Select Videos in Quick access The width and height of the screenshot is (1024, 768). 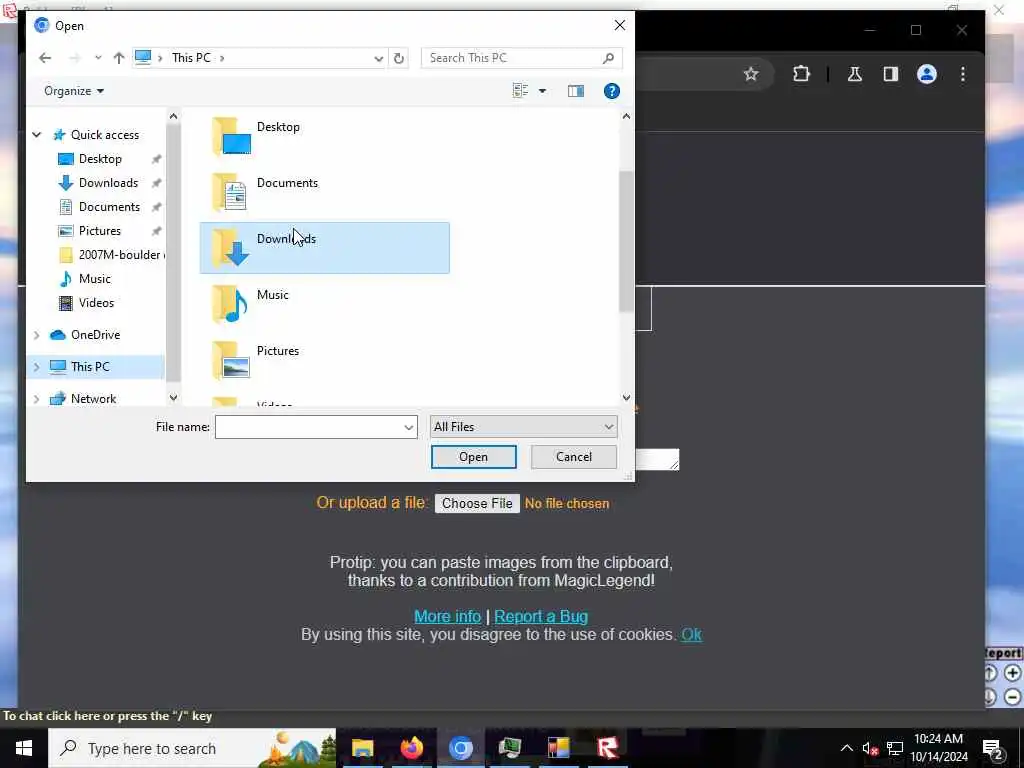[96, 303]
